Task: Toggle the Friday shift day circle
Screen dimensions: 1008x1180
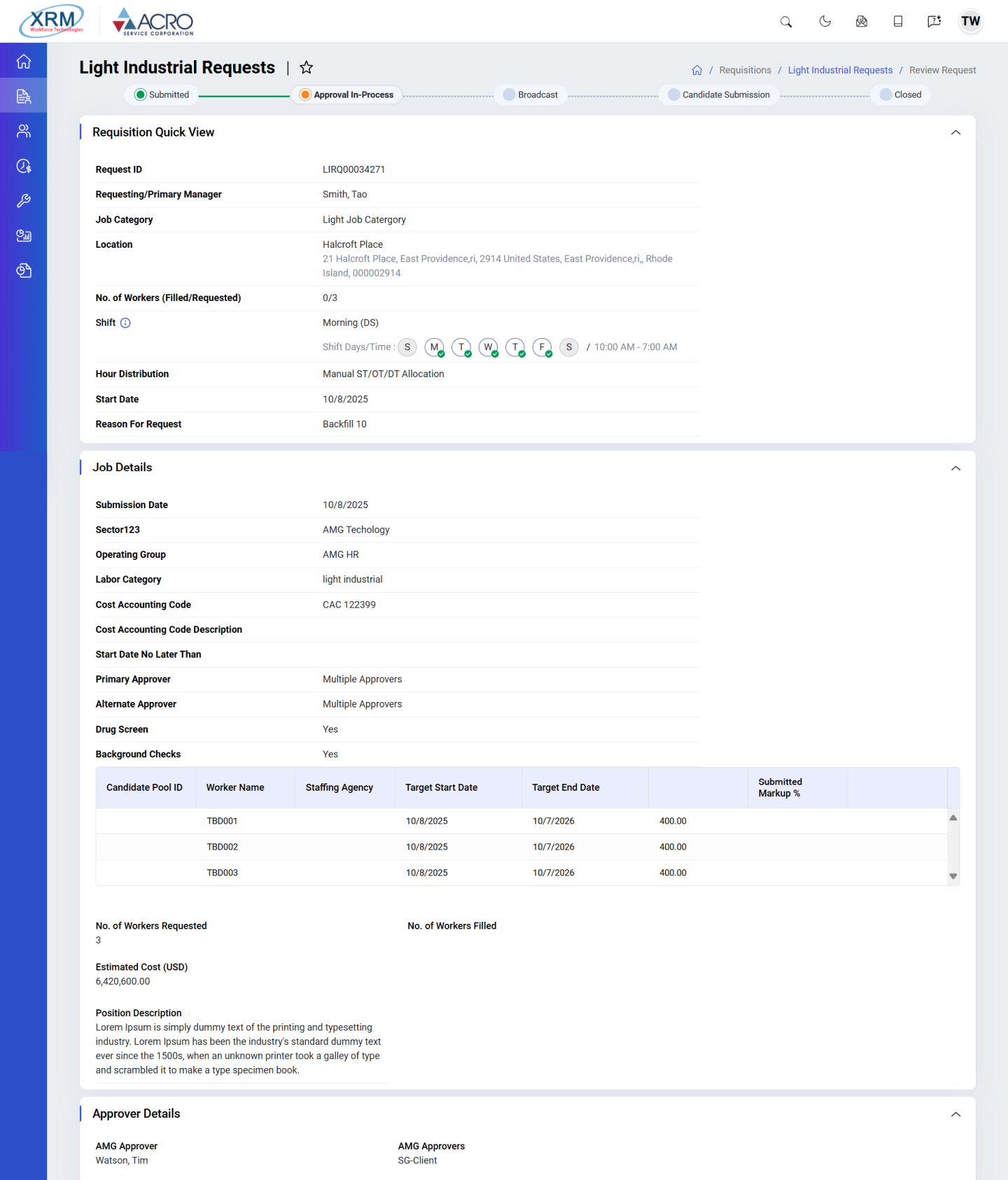Action: click(x=542, y=347)
